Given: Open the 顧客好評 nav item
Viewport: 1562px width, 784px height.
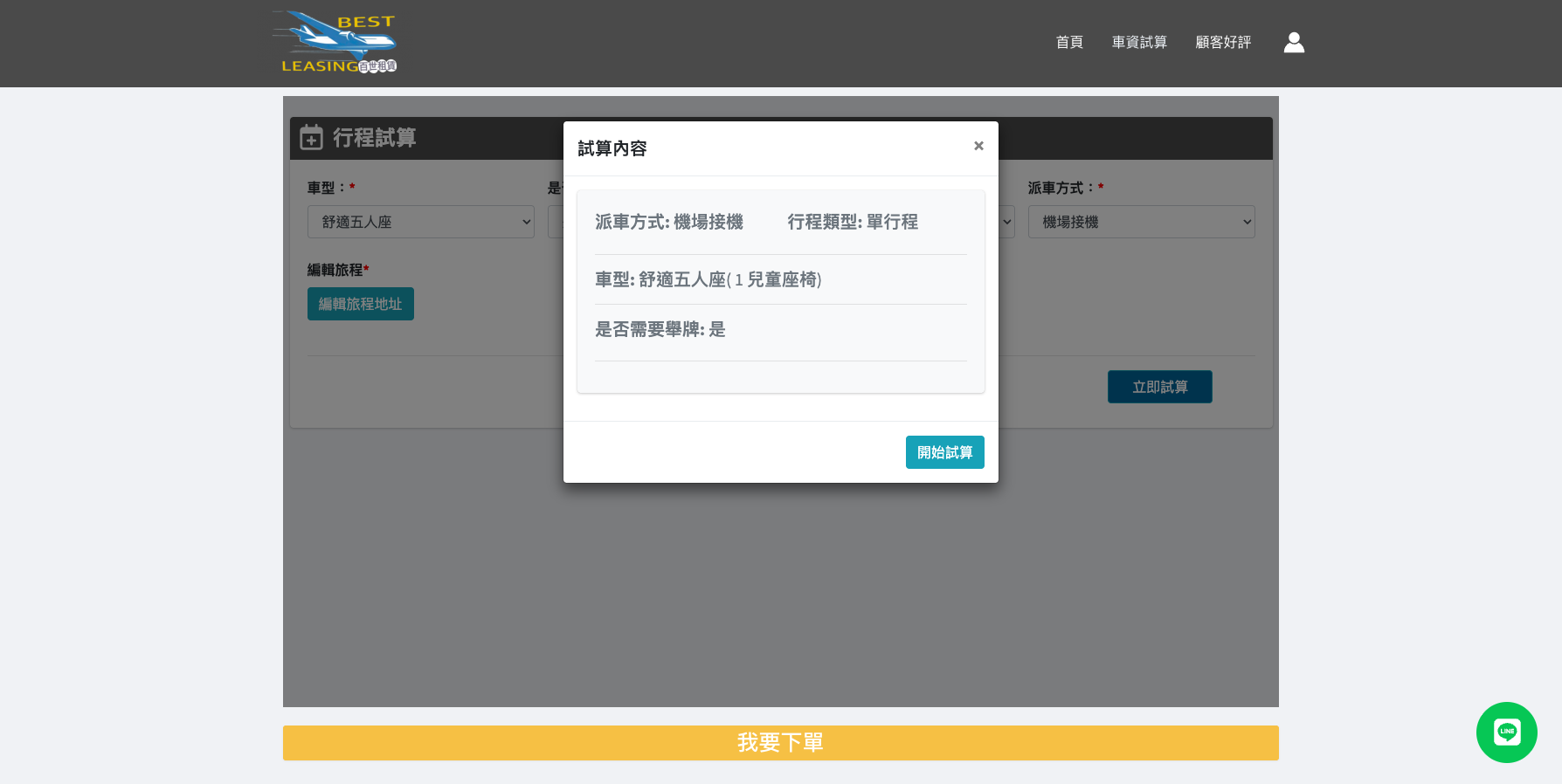Looking at the screenshot, I should (1223, 43).
